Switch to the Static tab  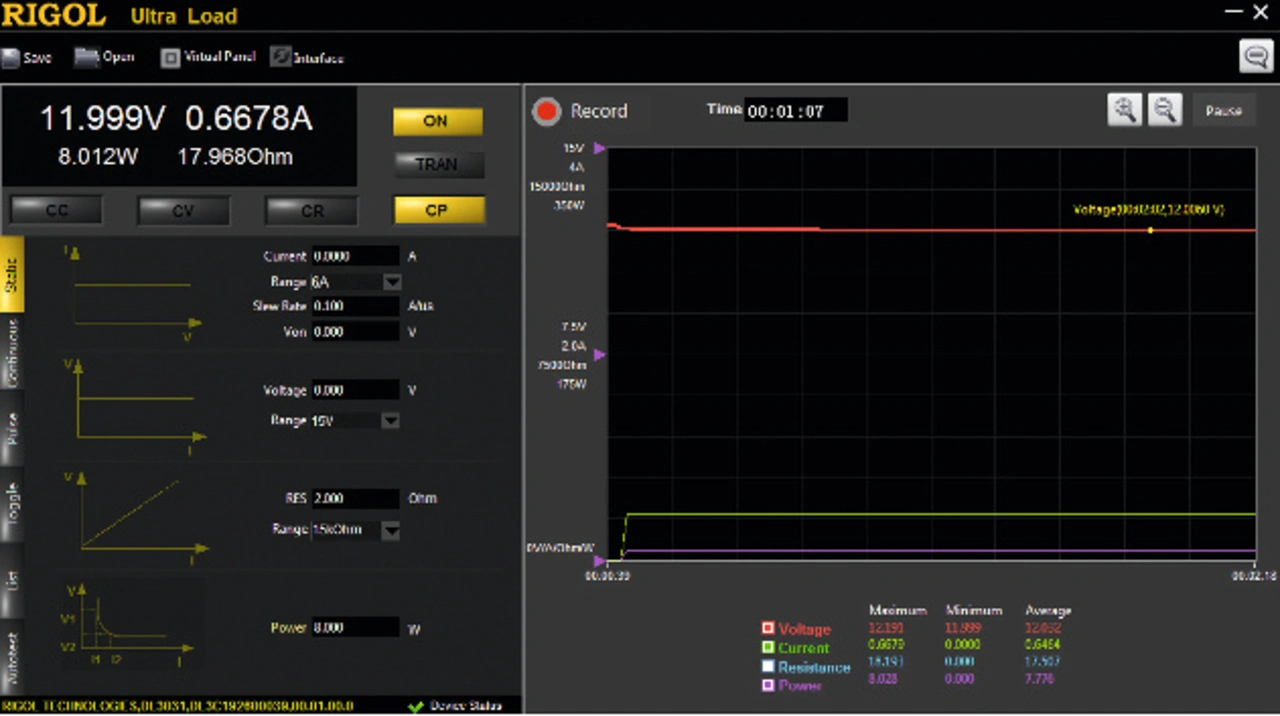pos(11,274)
